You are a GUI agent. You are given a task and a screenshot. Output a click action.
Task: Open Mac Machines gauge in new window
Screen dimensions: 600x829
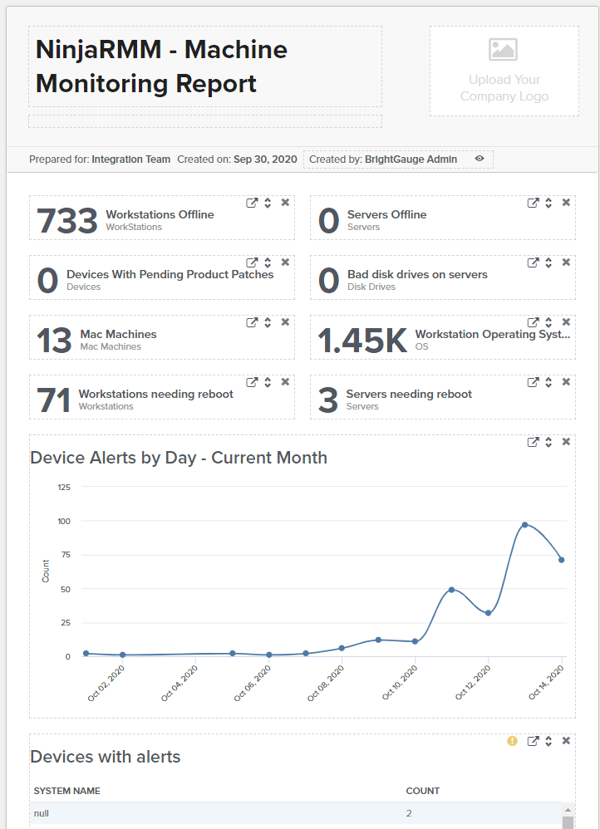click(x=252, y=322)
